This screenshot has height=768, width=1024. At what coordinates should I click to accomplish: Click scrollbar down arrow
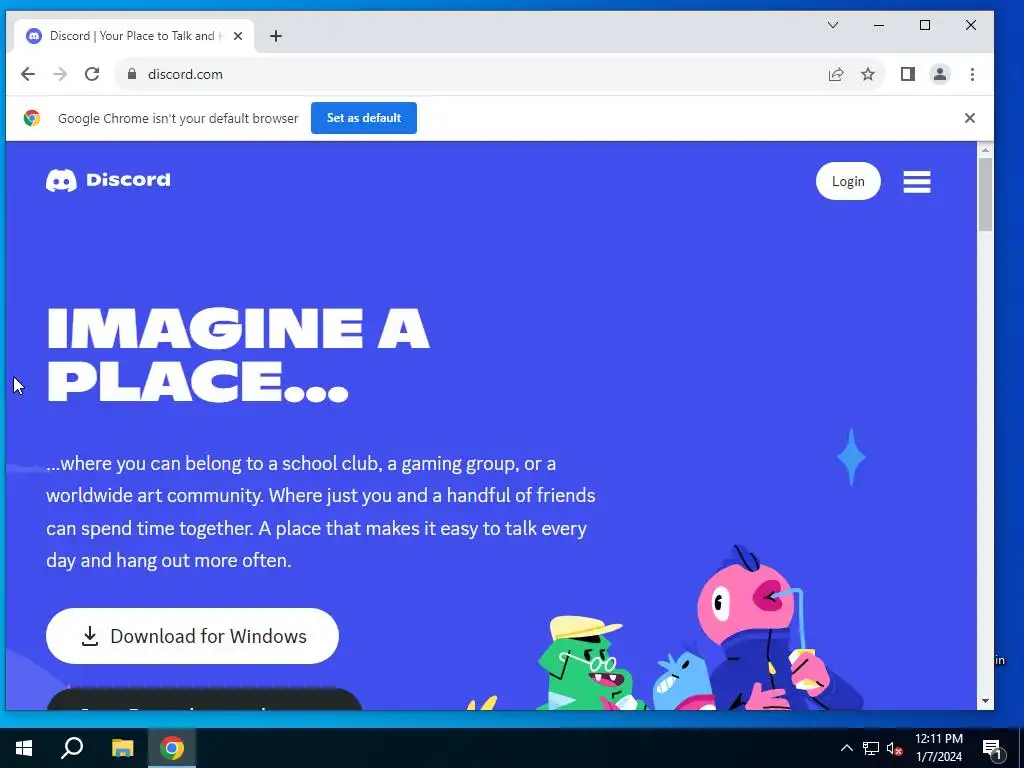(985, 701)
